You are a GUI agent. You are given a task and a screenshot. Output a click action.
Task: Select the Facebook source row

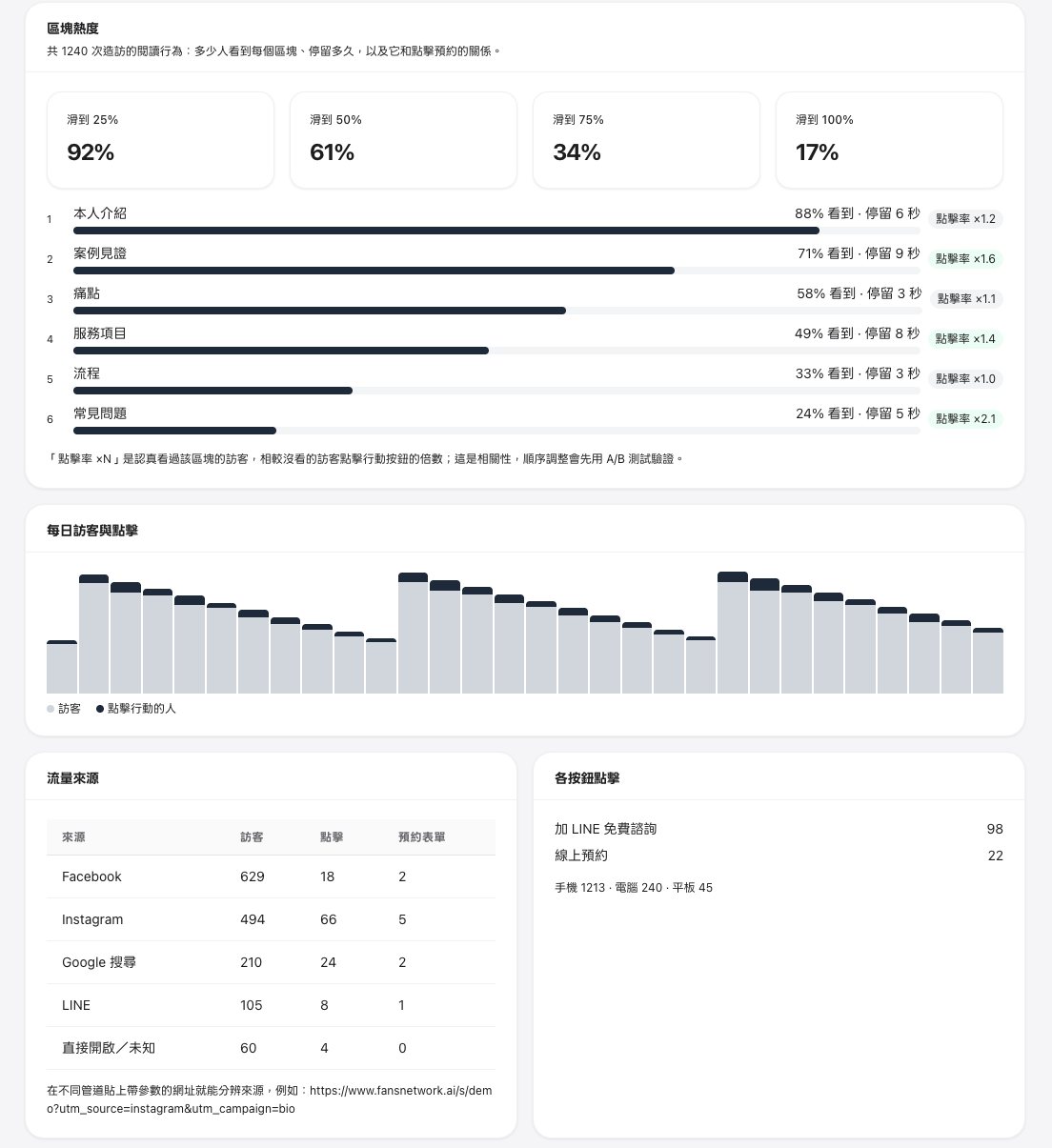coord(271,876)
